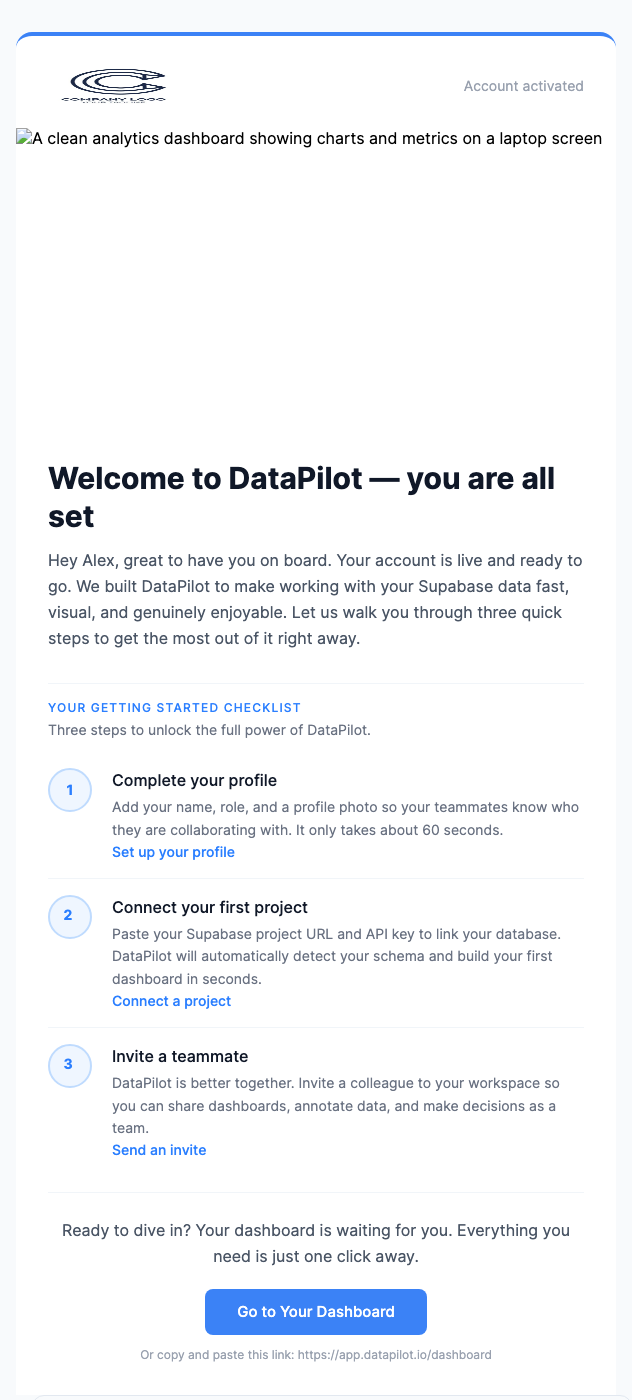Select the Welcome to DataPilot headline
The image size is (632, 1400).
tap(300, 497)
